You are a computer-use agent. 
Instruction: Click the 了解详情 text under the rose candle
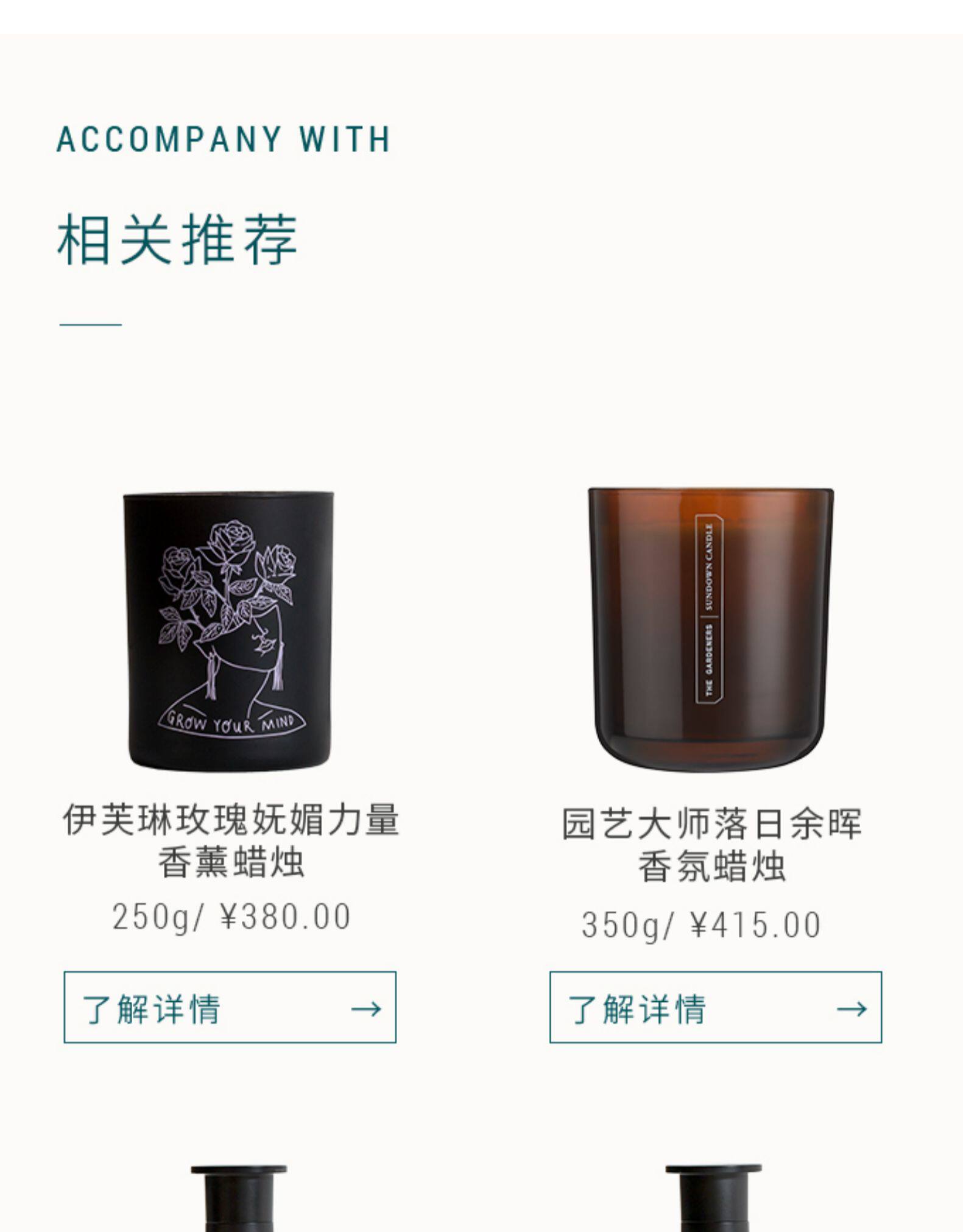point(151,1009)
